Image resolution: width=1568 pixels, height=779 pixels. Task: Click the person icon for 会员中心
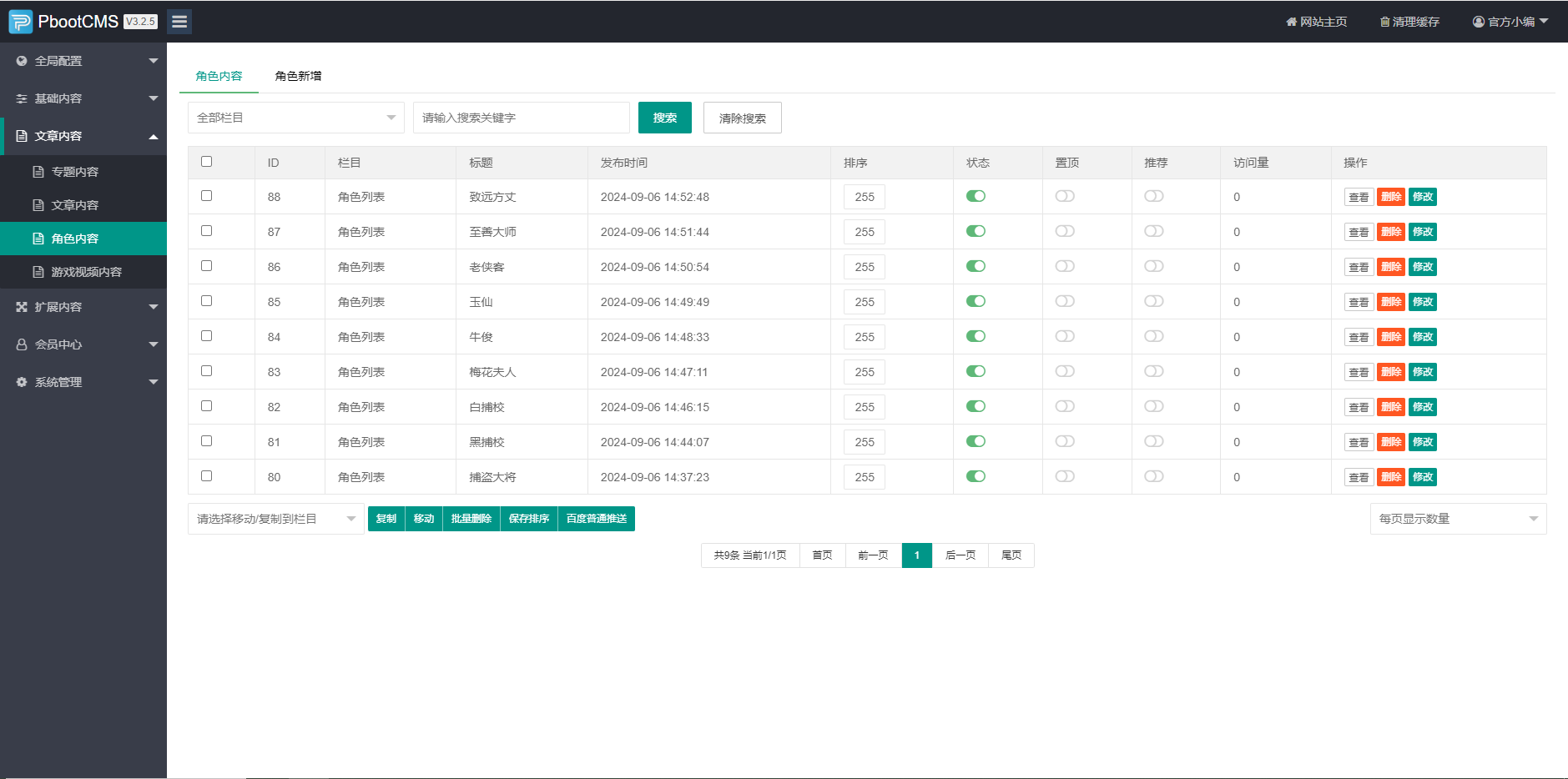(22, 344)
